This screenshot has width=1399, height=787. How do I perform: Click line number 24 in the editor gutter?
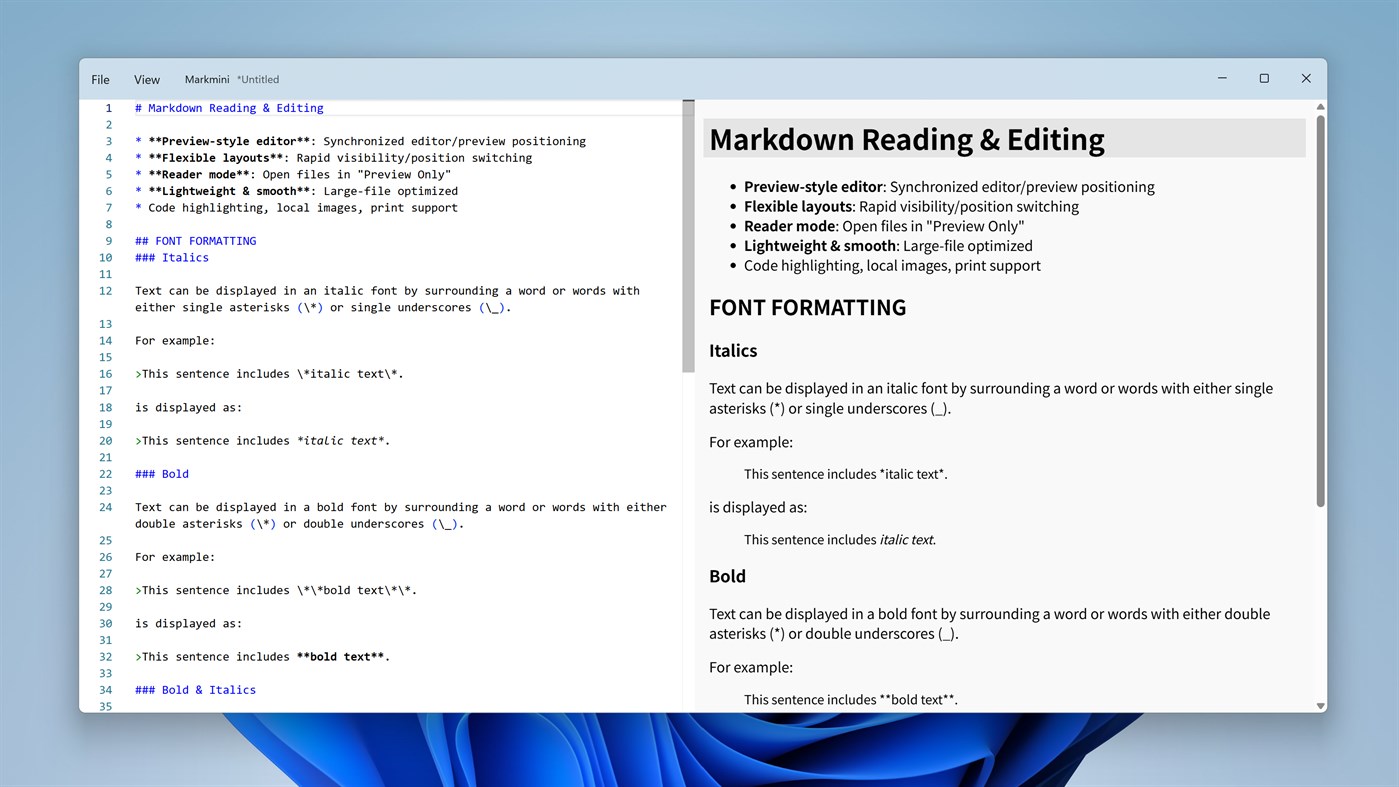[x=105, y=507]
